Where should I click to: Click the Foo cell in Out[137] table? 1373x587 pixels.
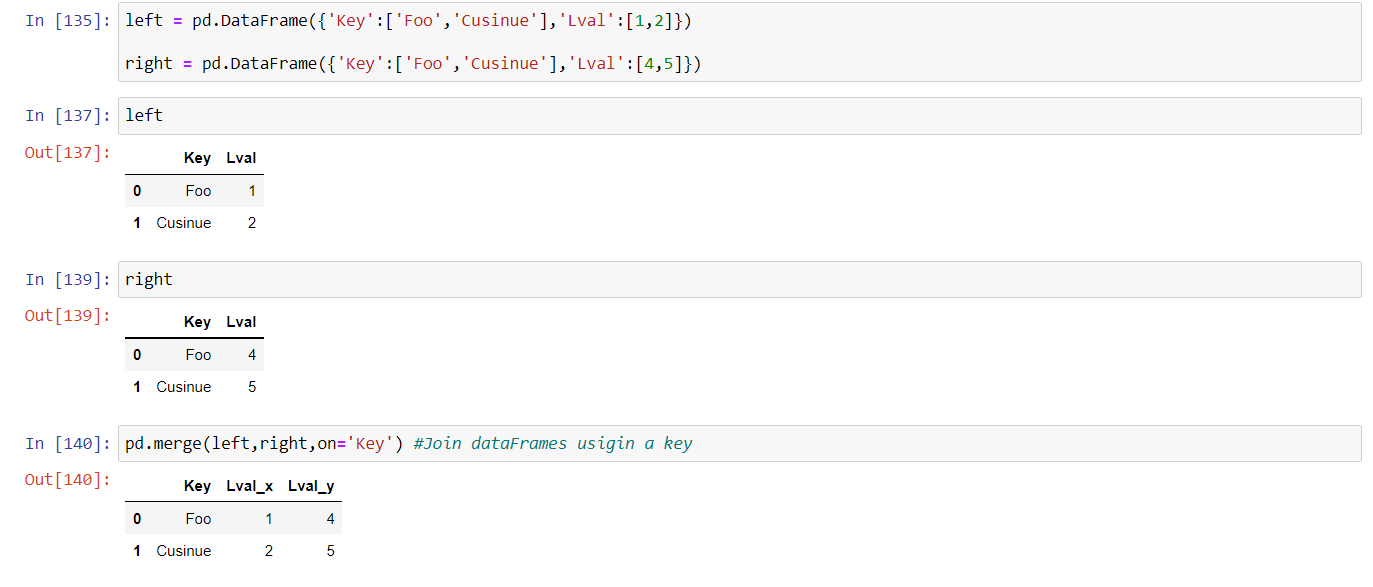click(198, 191)
